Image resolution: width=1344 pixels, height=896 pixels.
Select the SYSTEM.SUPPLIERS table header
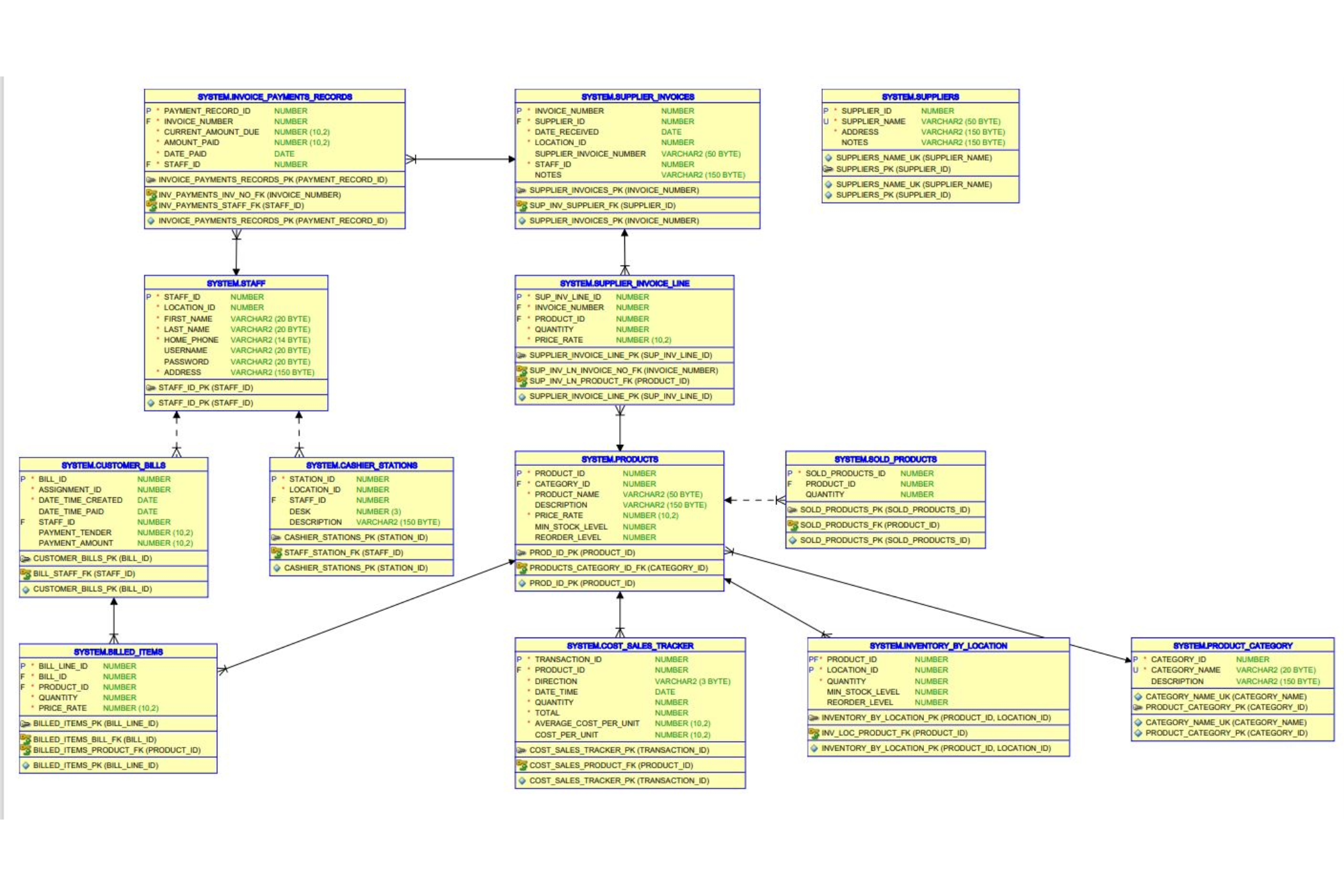click(919, 97)
